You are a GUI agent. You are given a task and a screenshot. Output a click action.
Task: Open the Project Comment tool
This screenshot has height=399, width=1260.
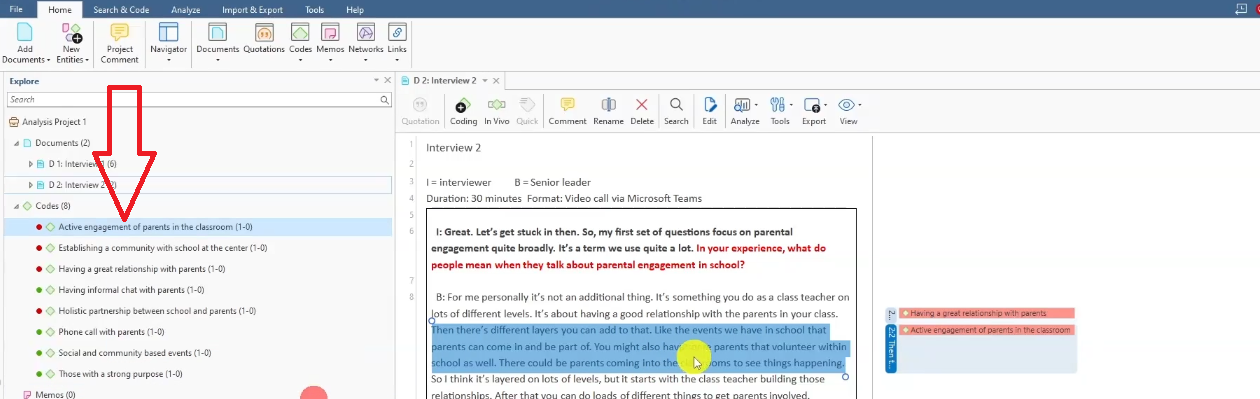pyautogui.click(x=120, y=44)
